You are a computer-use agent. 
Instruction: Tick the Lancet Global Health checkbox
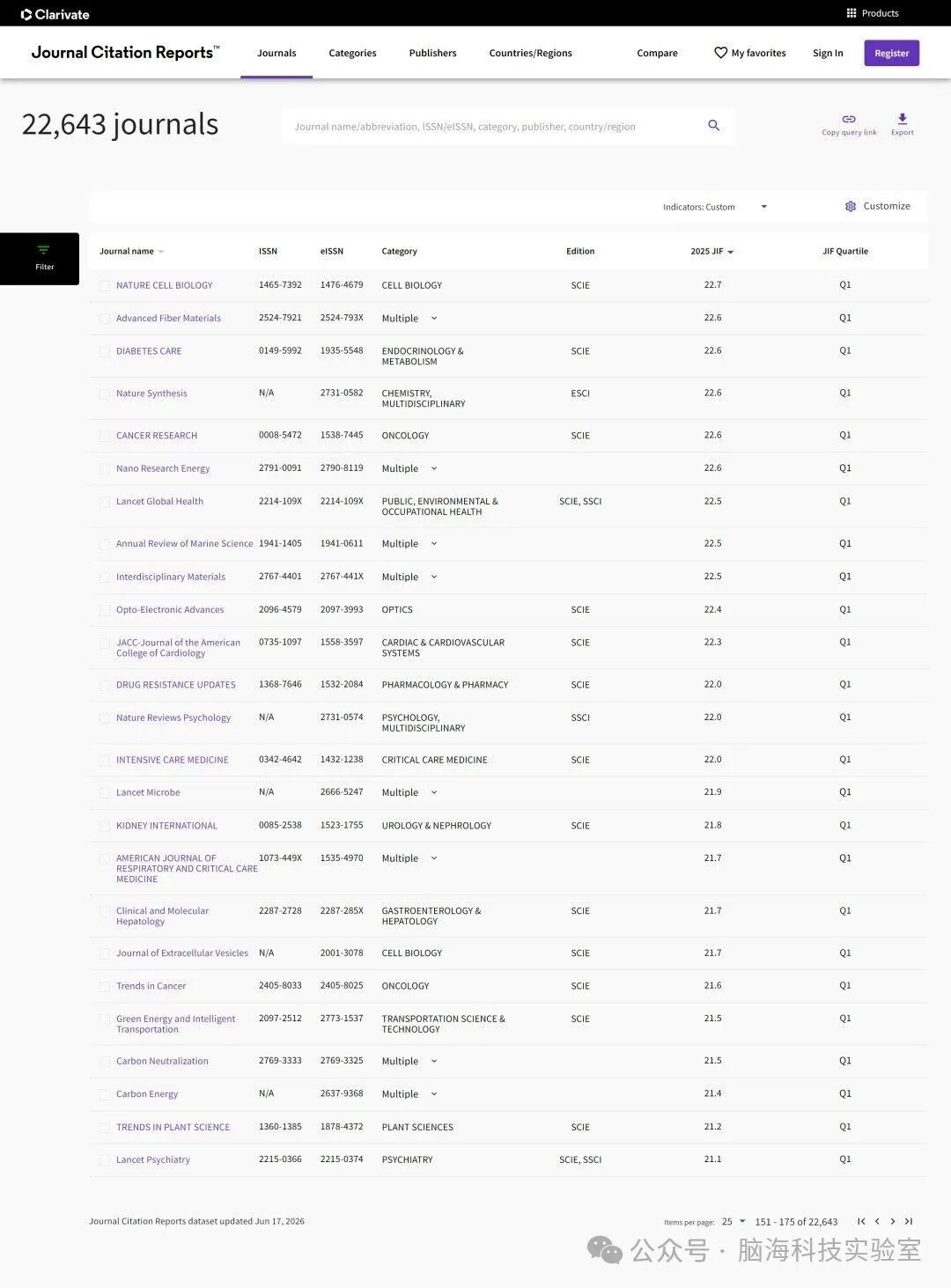pos(105,502)
